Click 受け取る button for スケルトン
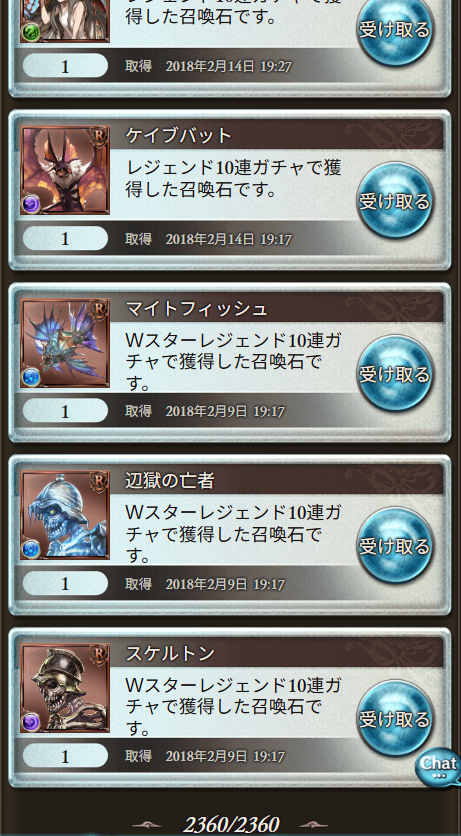This screenshot has height=836, width=461. pos(394,718)
